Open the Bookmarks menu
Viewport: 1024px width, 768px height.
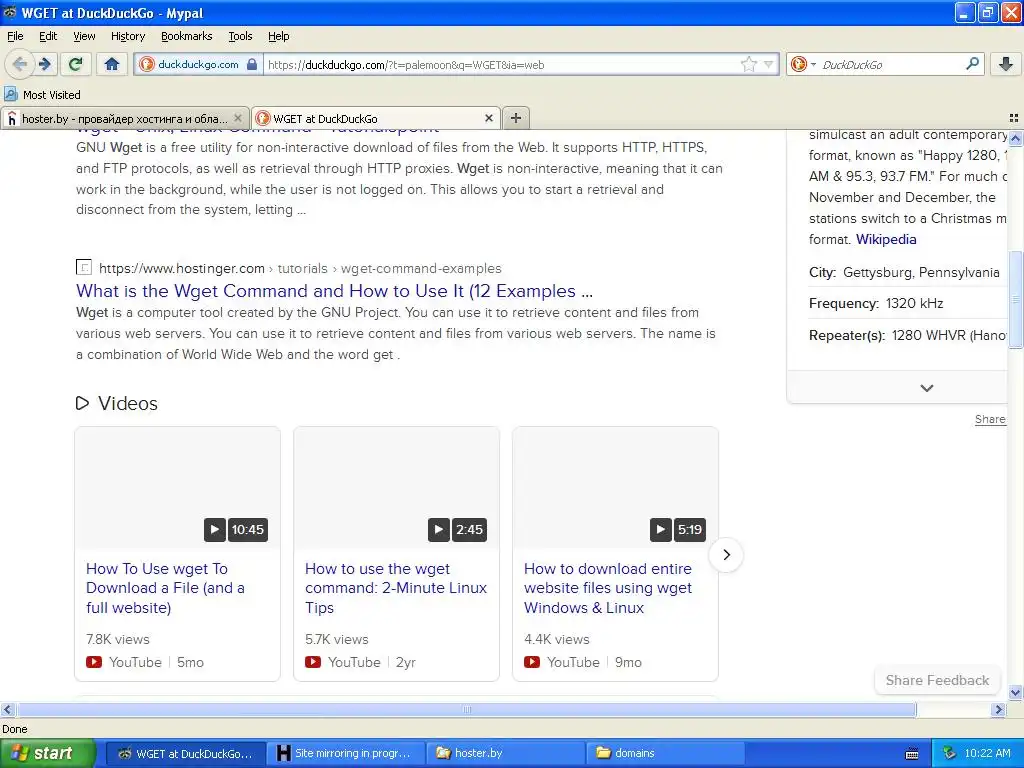(x=186, y=36)
